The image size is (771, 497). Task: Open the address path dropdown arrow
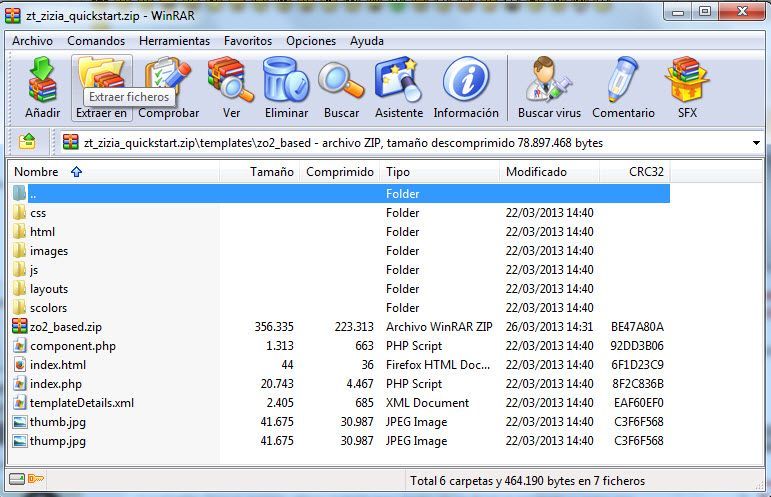pos(756,143)
